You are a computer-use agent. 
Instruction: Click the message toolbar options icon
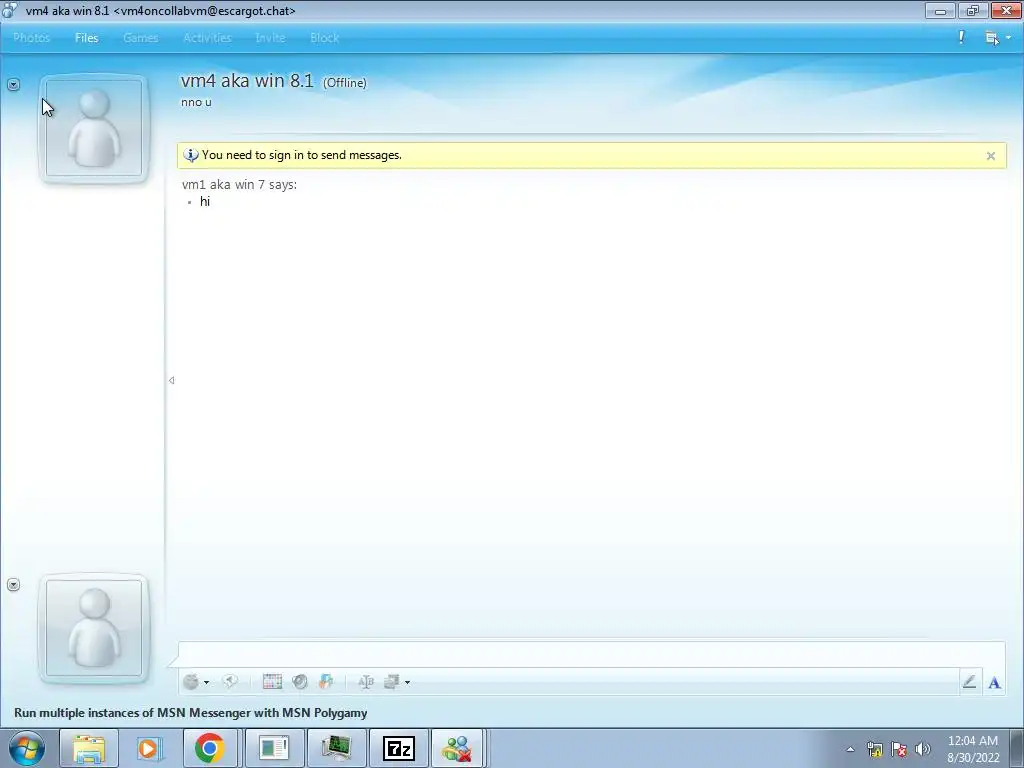tap(392, 682)
